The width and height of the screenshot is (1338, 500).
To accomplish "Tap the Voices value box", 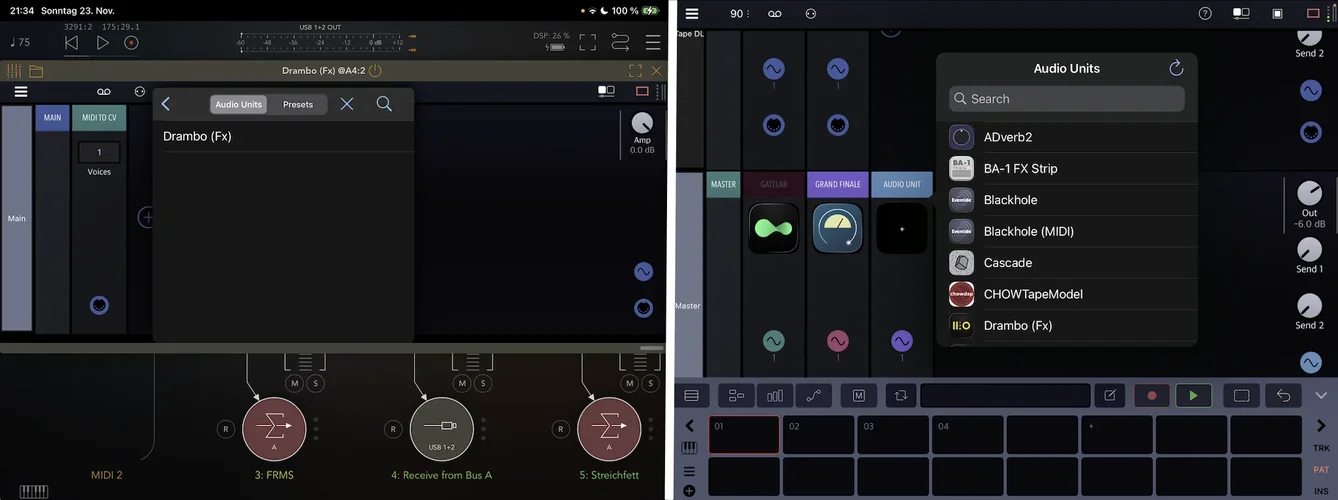I will pos(99,153).
